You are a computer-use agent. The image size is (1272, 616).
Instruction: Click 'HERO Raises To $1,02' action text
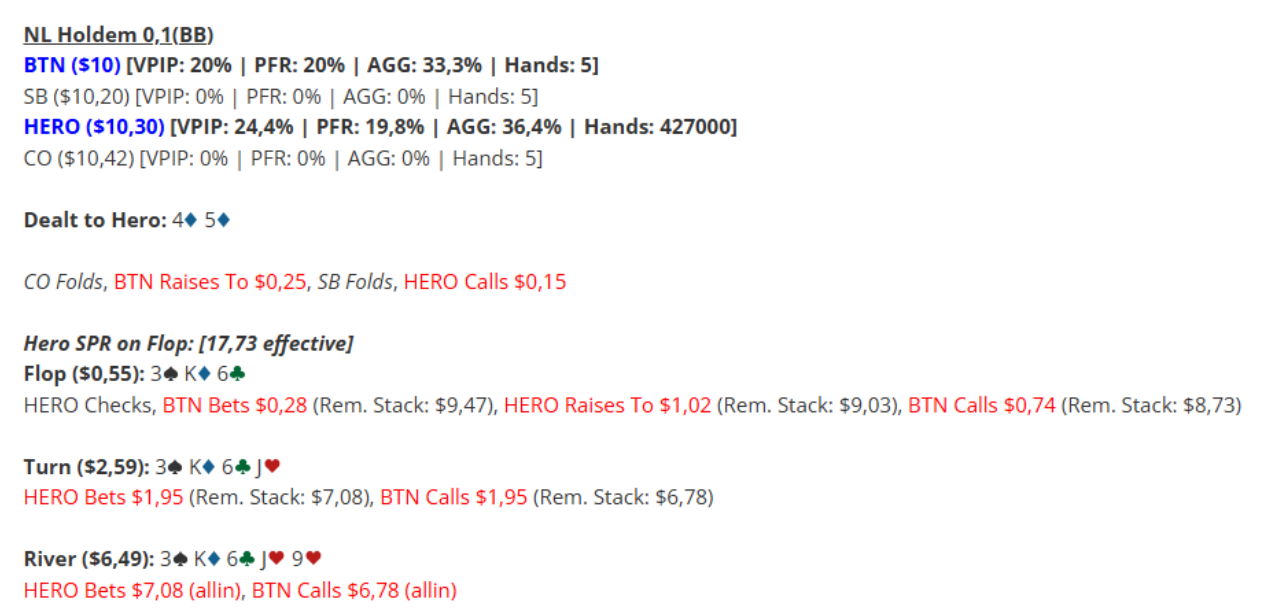[x=607, y=405]
